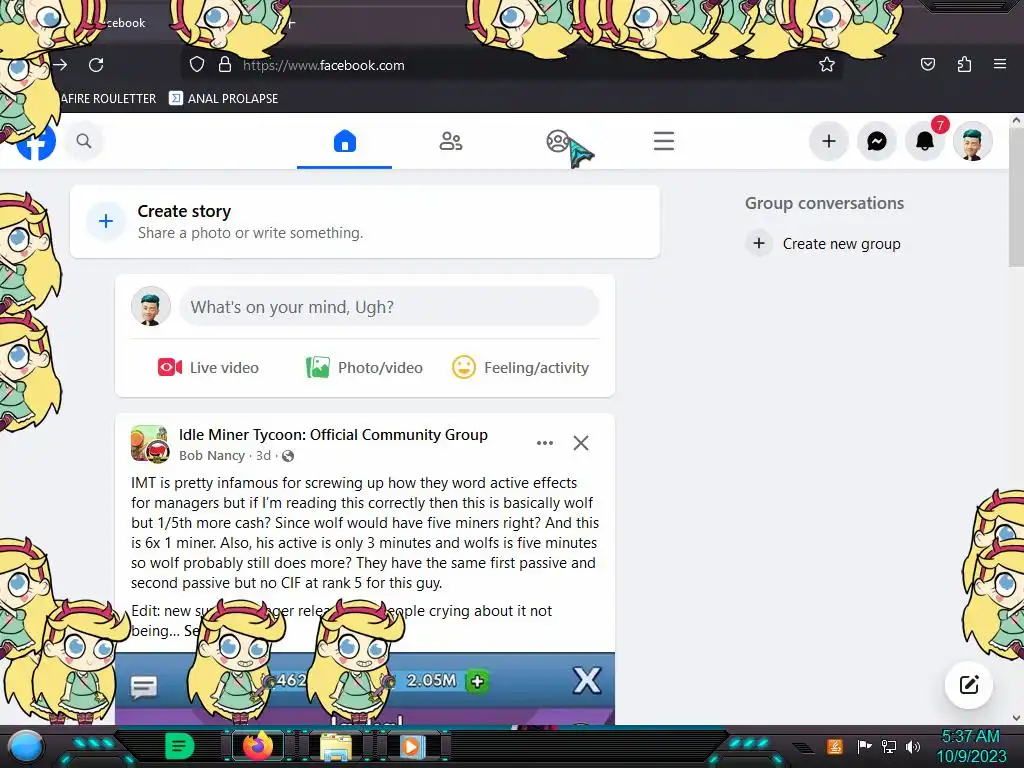Open notifications bell with 7 badge
The height and width of the screenshot is (768, 1024).
coord(925,141)
